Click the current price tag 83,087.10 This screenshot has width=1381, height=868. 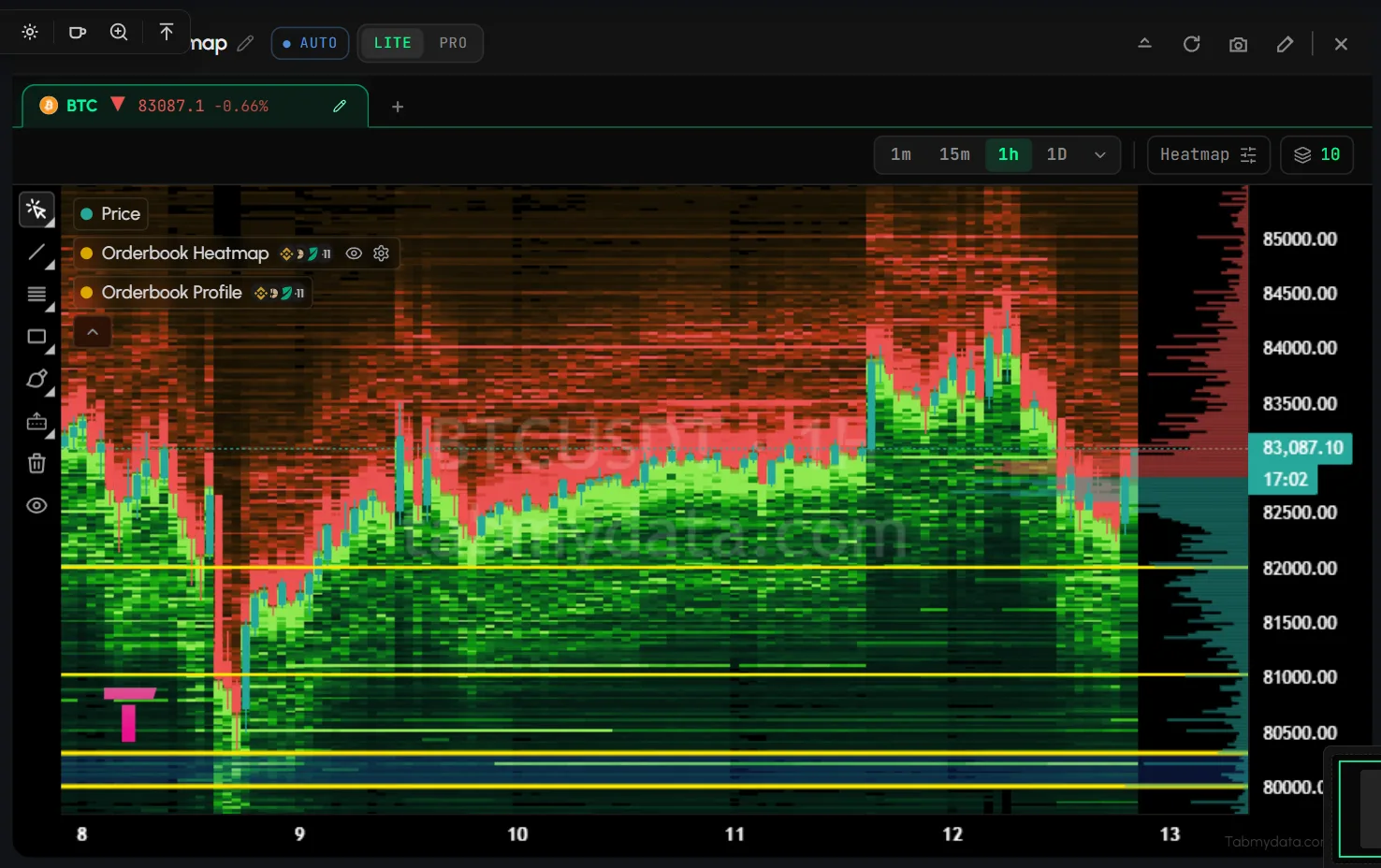(1302, 448)
